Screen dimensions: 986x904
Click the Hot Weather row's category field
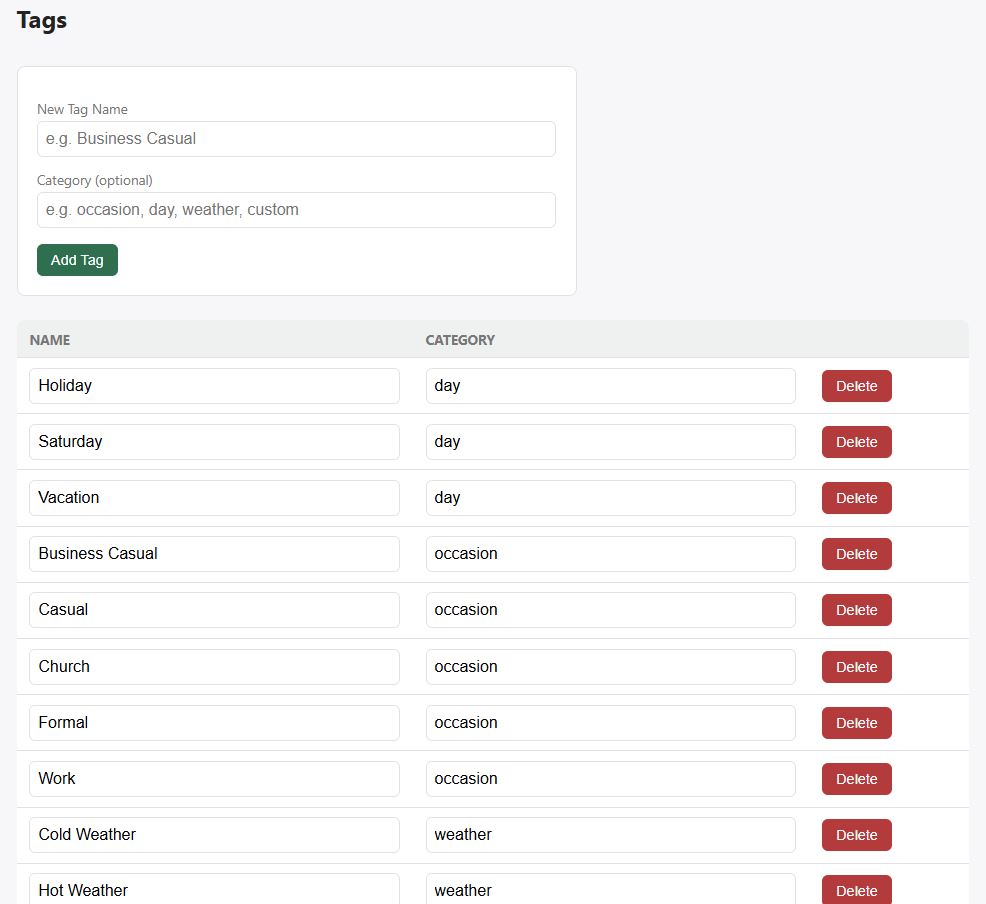[611, 889]
